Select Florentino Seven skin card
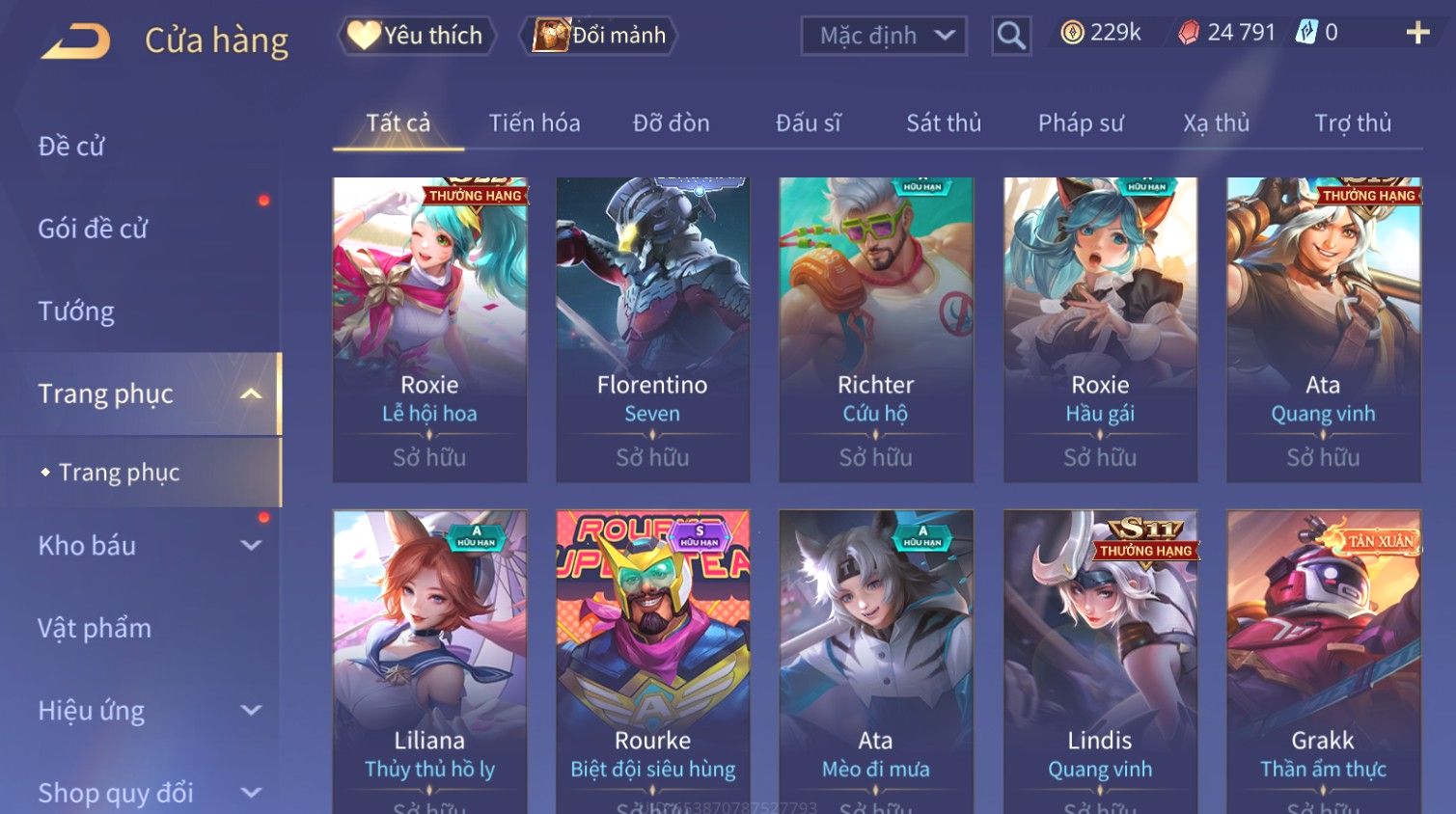 pos(652,330)
